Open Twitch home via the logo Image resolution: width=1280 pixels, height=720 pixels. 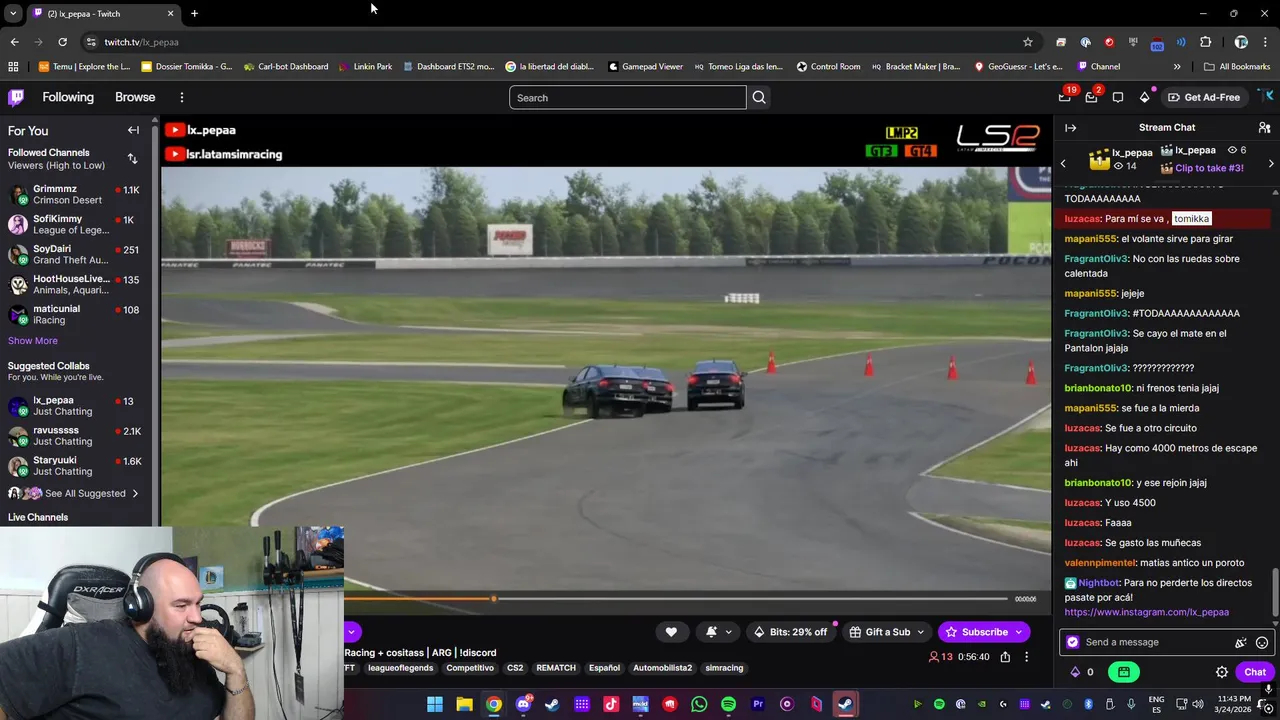click(x=16, y=97)
